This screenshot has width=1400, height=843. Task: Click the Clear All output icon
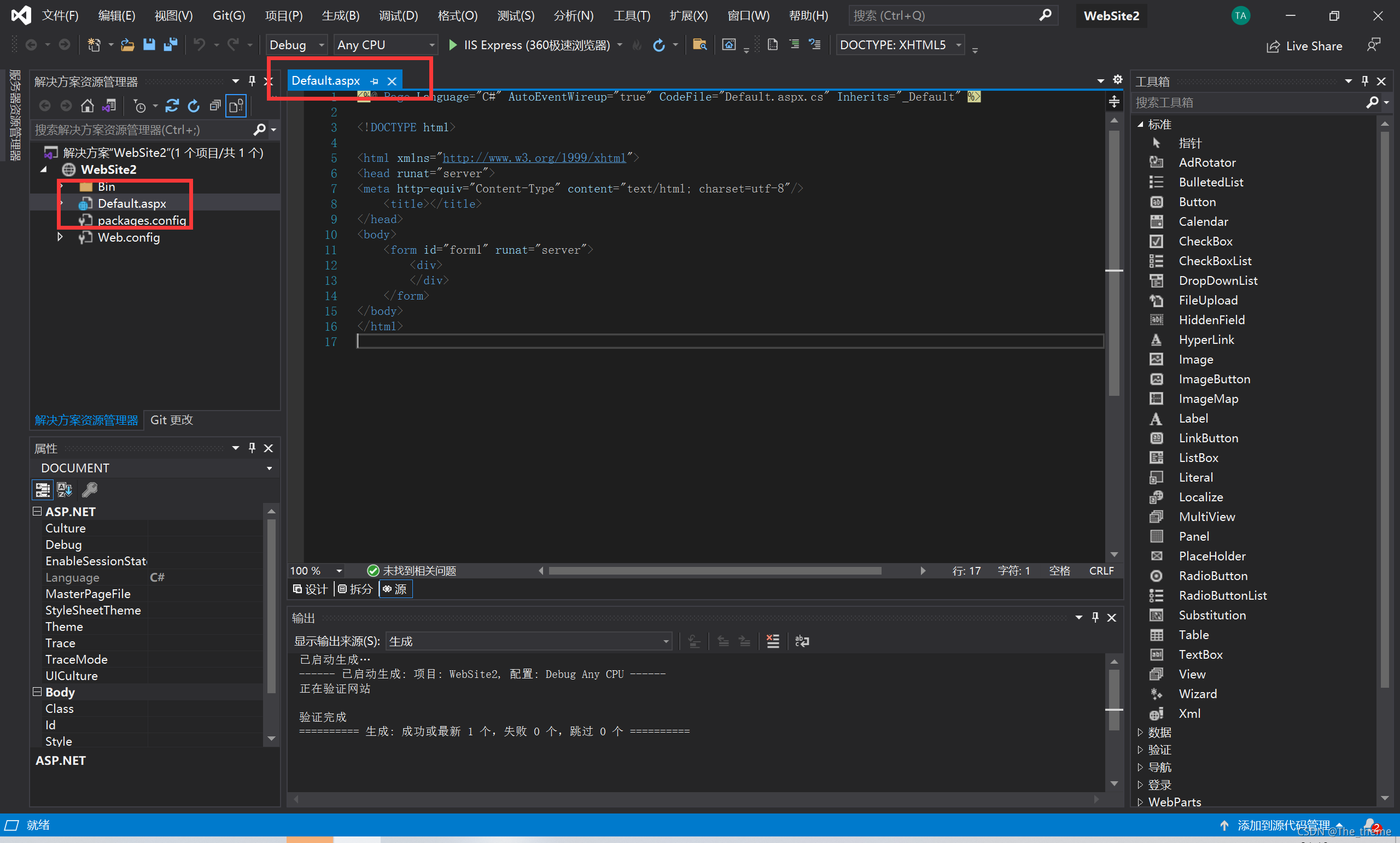773,641
